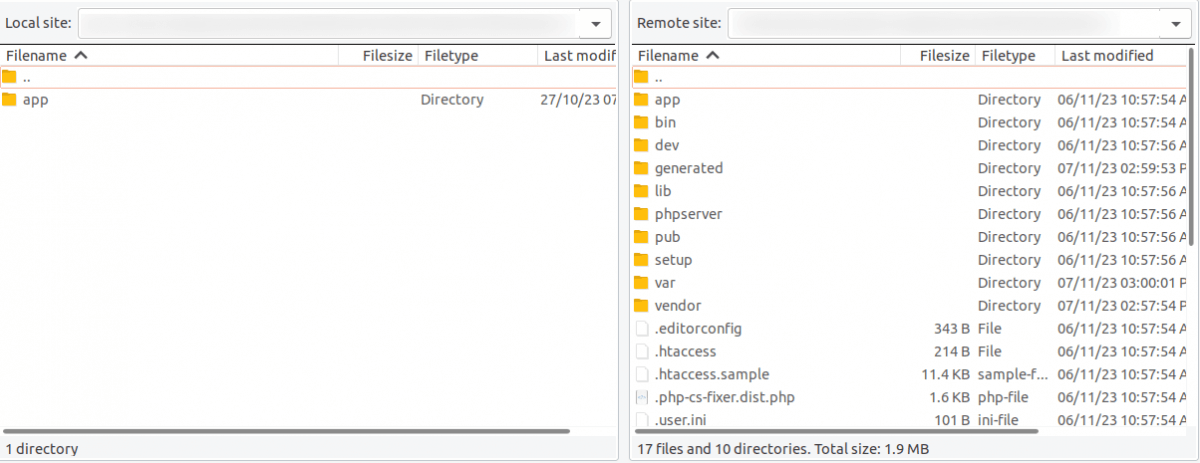Click the remote parent directory folder icon
Screen dimensions: 1200x463
coord(641,77)
